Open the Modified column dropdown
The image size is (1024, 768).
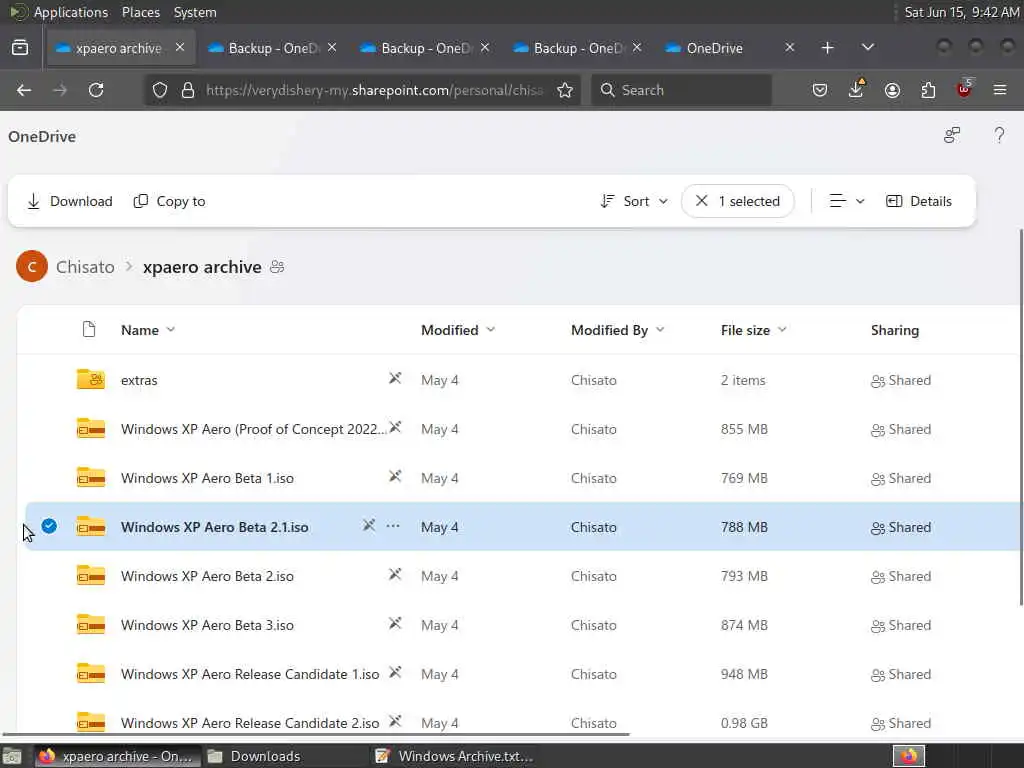coord(490,330)
